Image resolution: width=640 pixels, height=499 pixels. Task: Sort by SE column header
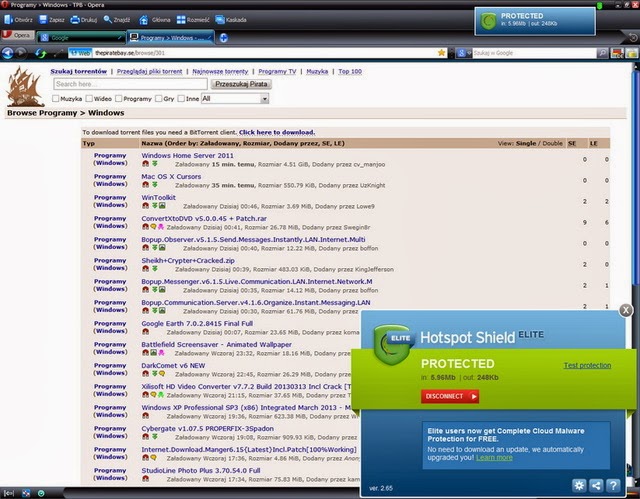click(x=572, y=143)
